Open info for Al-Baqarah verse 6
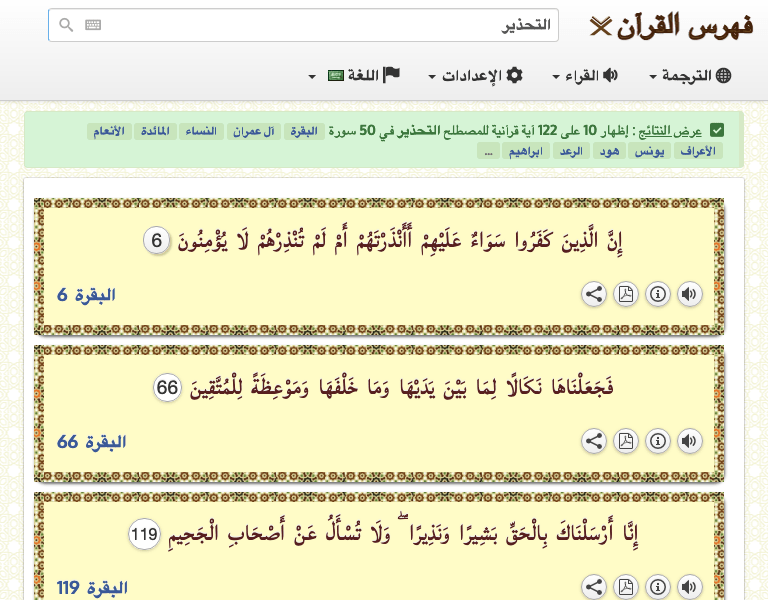768x600 pixels. 657,294
